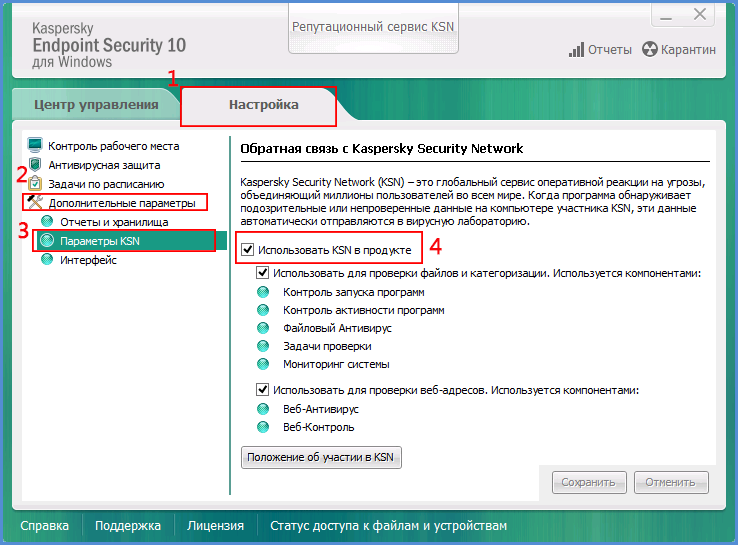Expand Антивирусная защита in the sidebar
Screen dimensions: 738x545
[104, 165]
